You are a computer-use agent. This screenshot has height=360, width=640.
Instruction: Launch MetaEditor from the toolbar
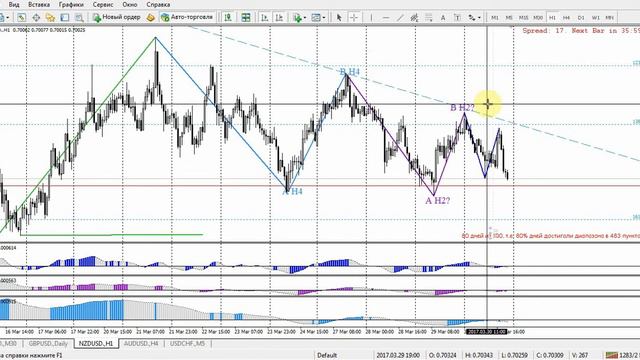151,17
